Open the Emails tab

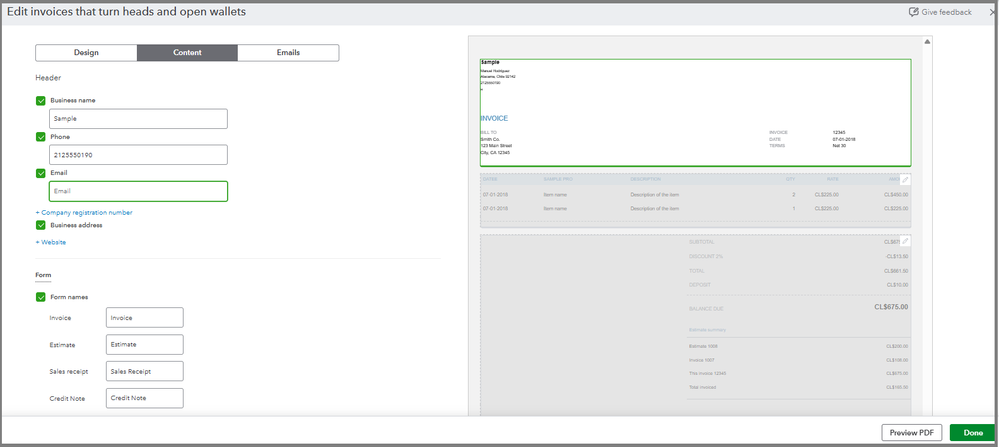click(288, 53)
